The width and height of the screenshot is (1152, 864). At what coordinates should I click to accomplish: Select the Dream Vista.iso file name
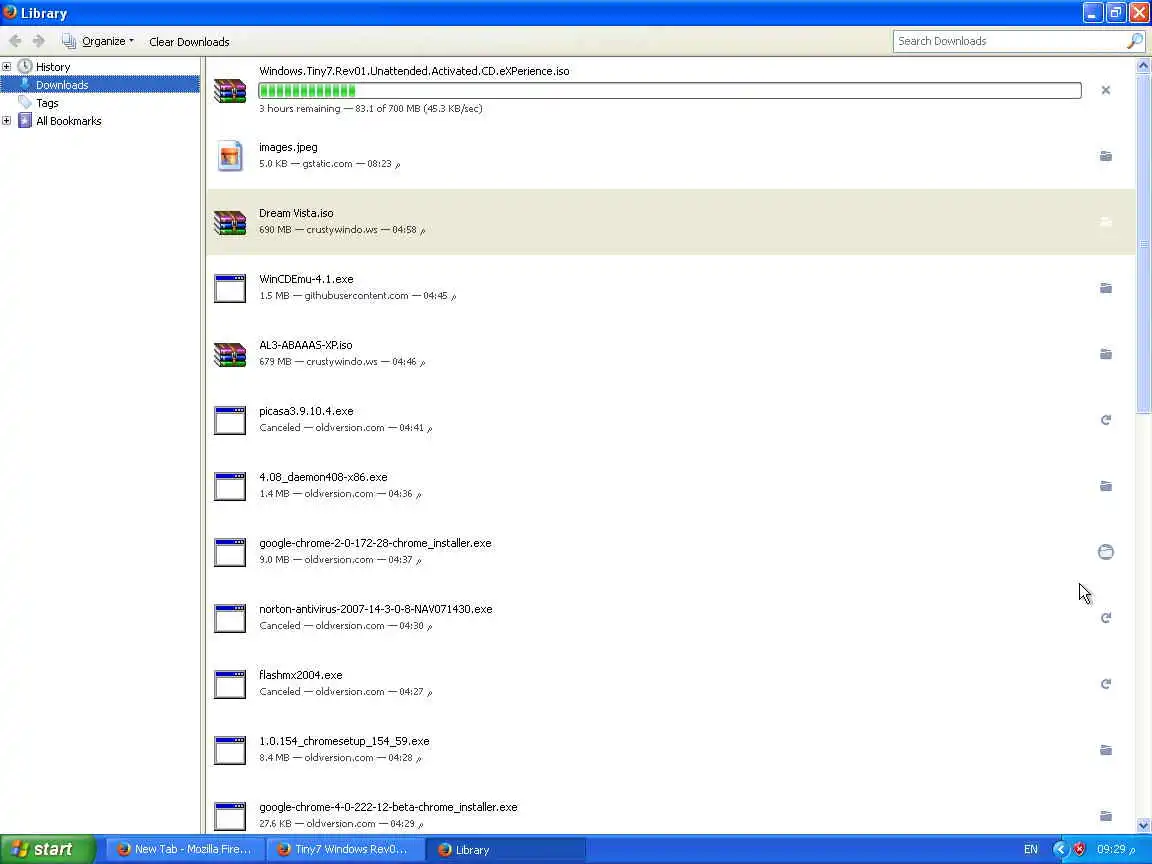click(296, 213)
